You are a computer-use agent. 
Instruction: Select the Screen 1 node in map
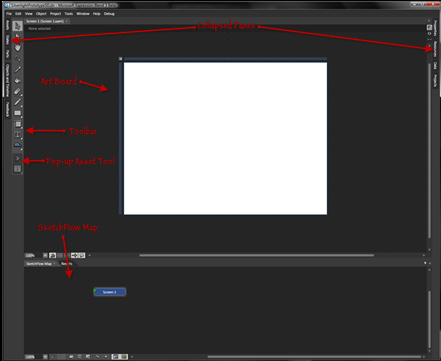(110, 292)
